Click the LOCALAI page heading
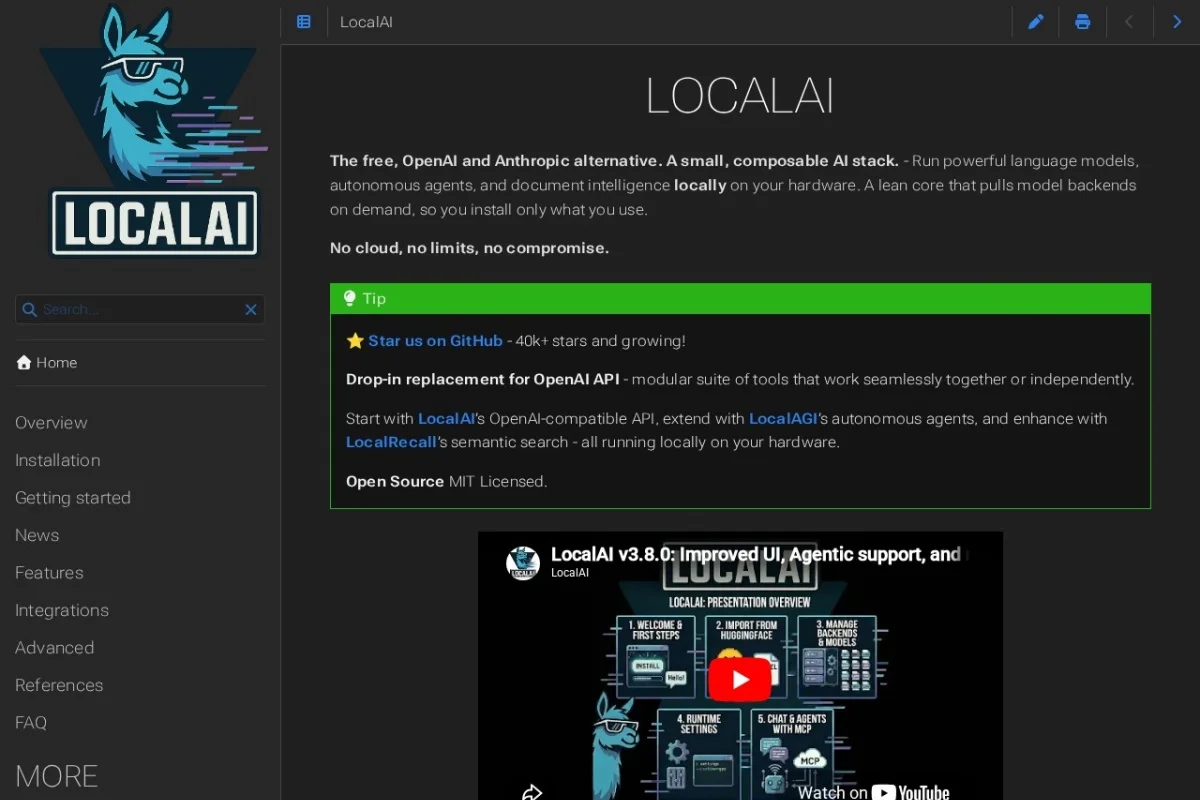This screenshot has width=1200, height=800. click(x=740, y=97)
